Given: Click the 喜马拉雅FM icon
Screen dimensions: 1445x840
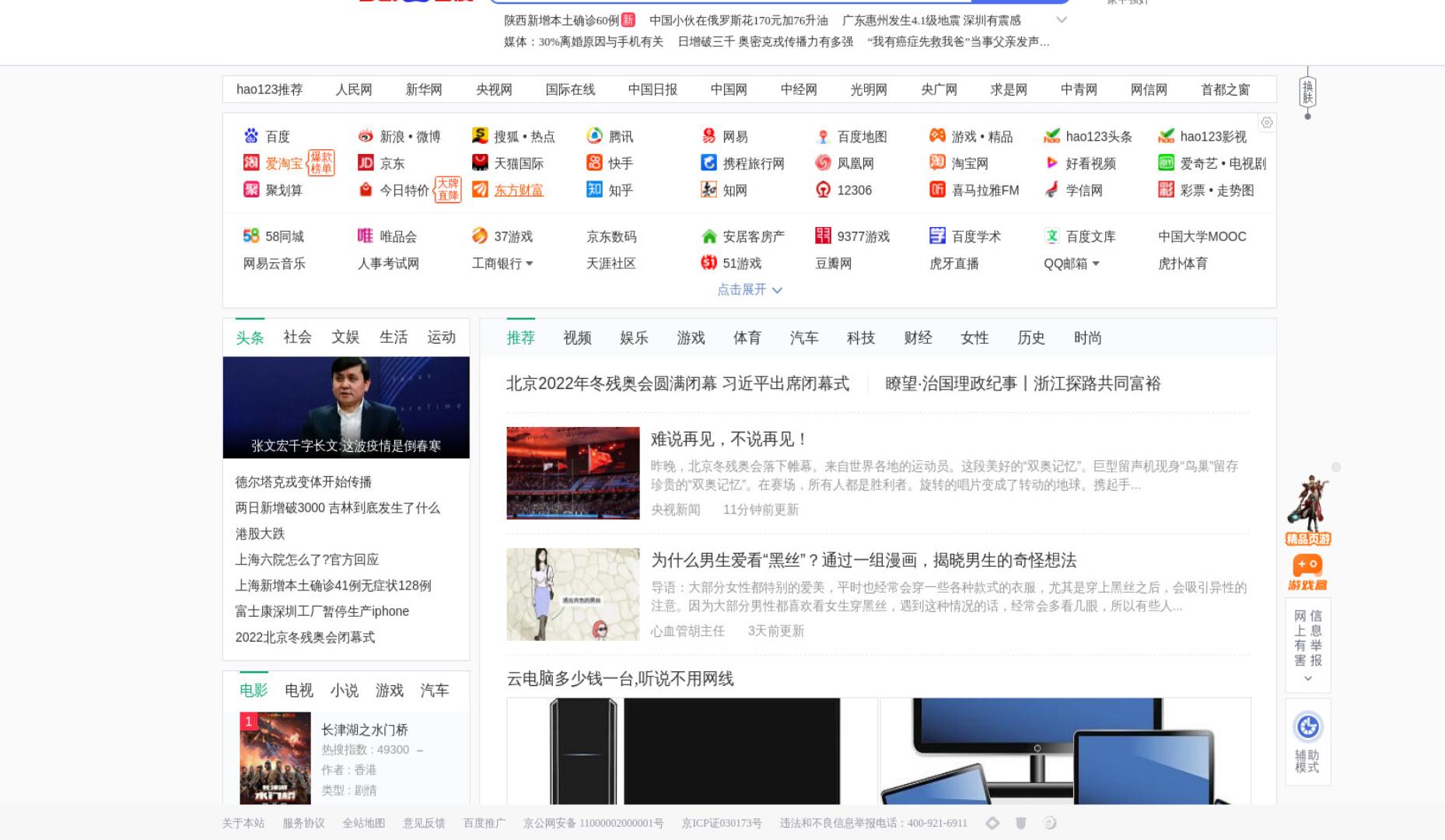Looking at the screenshot, I should [937, 189].
